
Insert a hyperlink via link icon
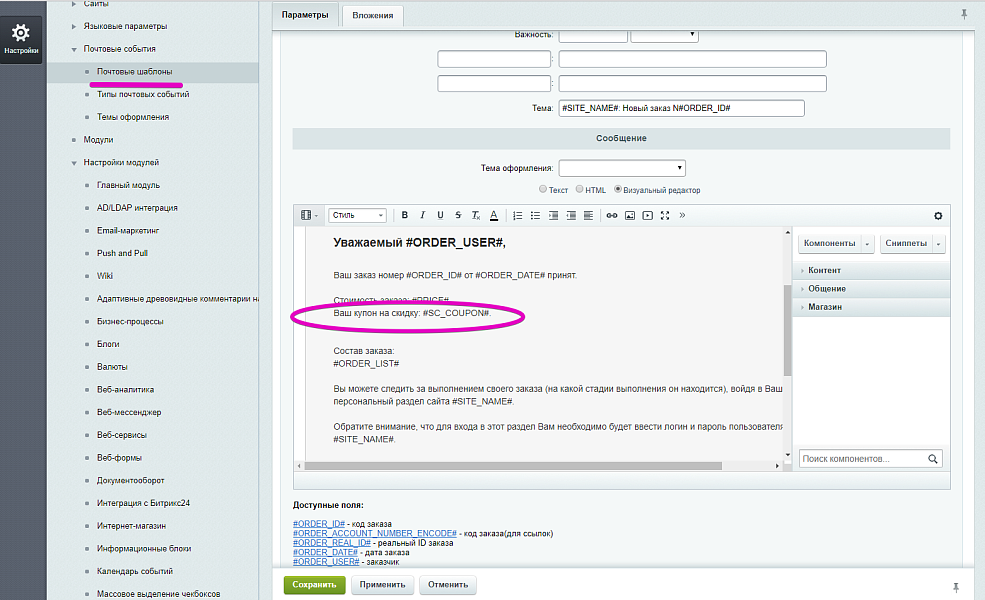(611, 215)
